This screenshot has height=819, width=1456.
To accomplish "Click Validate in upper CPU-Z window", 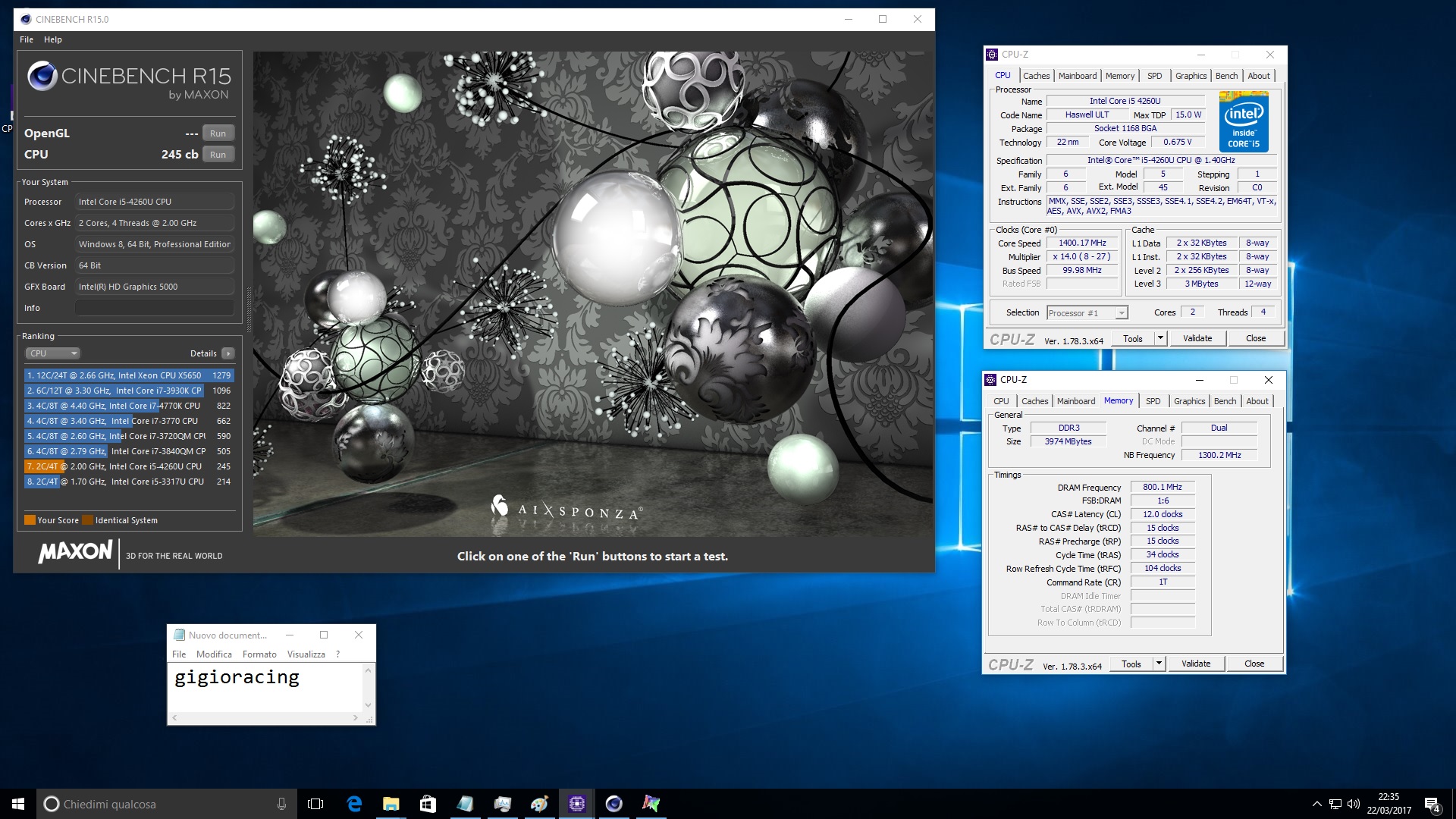I will coord(1197,339).
